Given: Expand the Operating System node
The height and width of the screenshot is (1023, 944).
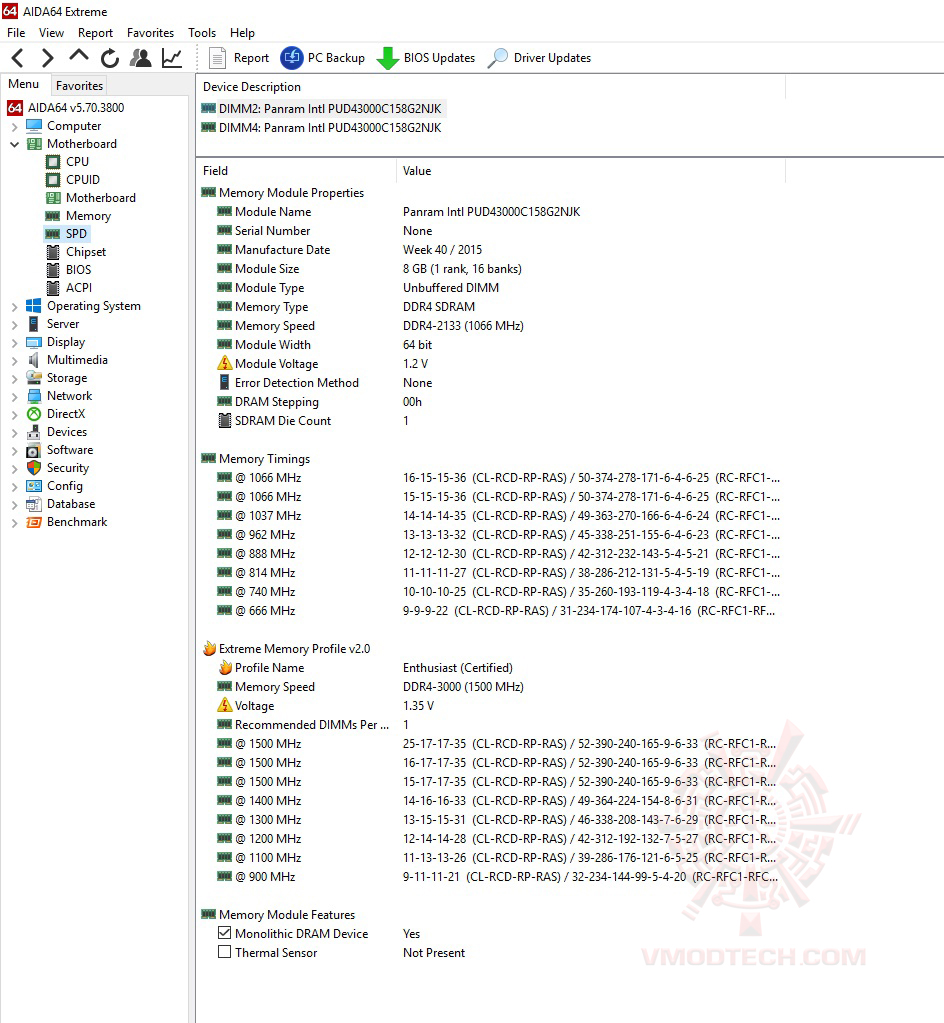Looking at the screenshot, I should (14, 307).
